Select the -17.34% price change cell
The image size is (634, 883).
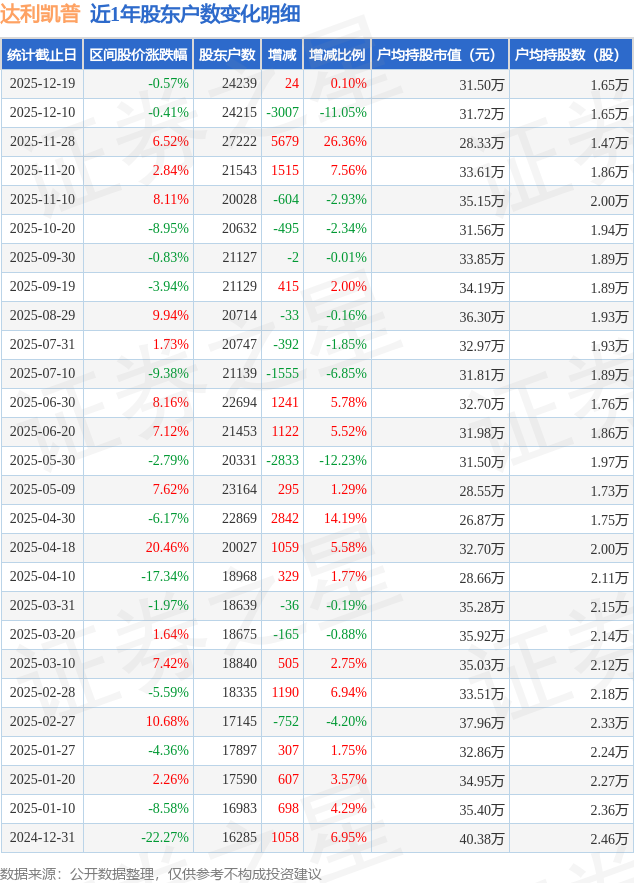tap(165, 577)
